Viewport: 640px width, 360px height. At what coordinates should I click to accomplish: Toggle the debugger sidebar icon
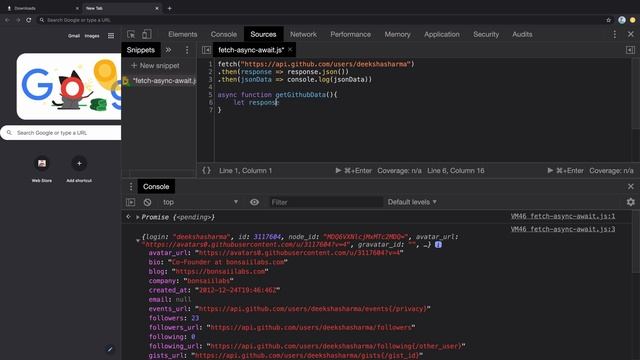(630, 50)
